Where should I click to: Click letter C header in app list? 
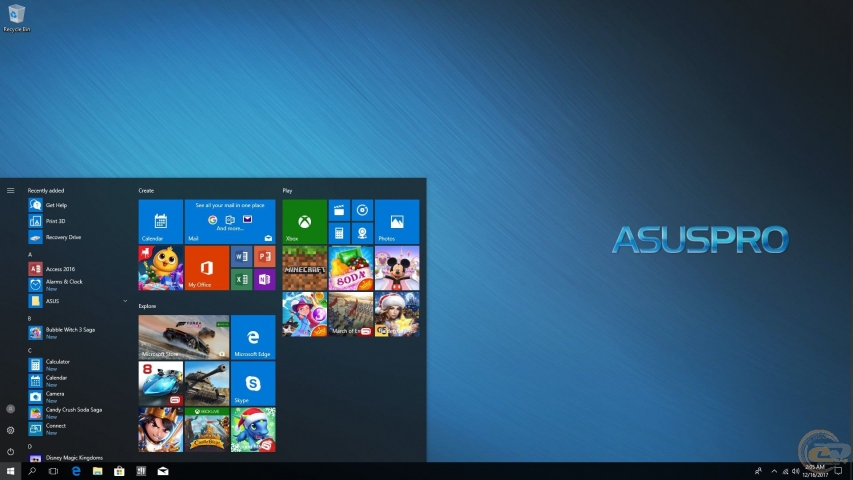[x=30, y=350]
